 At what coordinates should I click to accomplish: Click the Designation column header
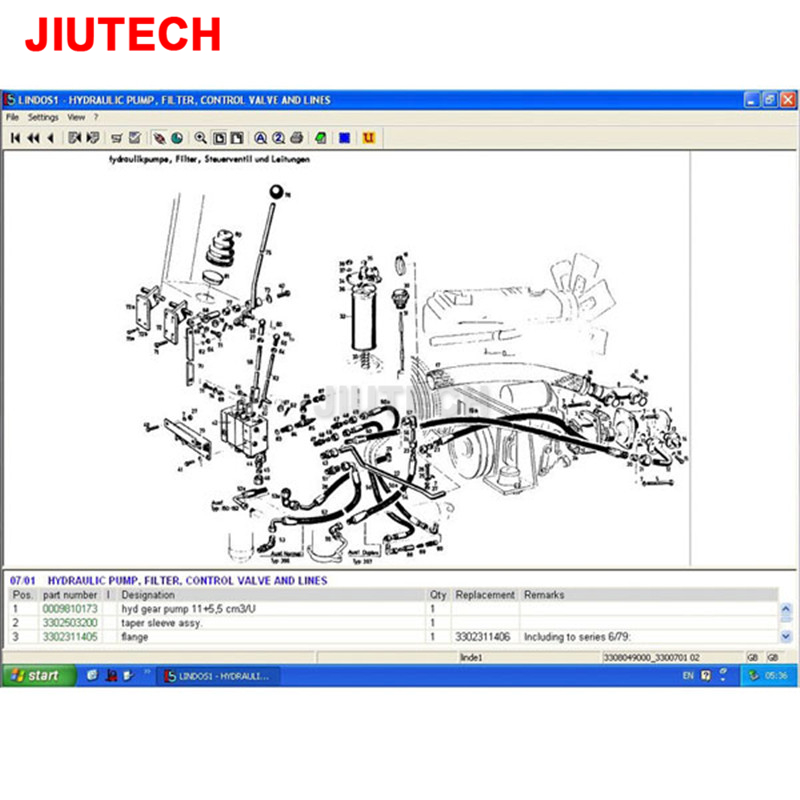pos(148,595)
